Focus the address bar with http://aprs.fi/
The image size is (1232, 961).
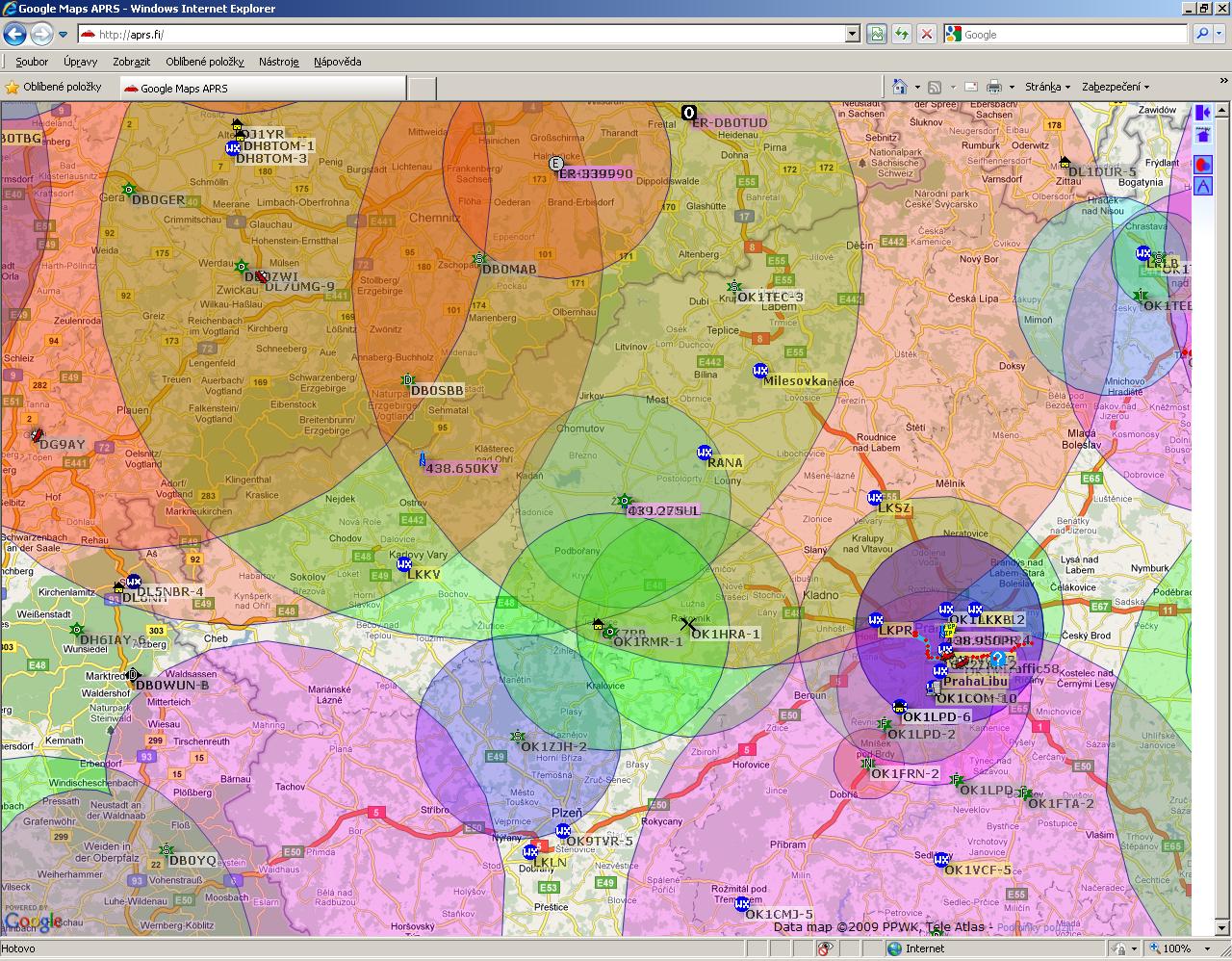[x=461, y=35]
